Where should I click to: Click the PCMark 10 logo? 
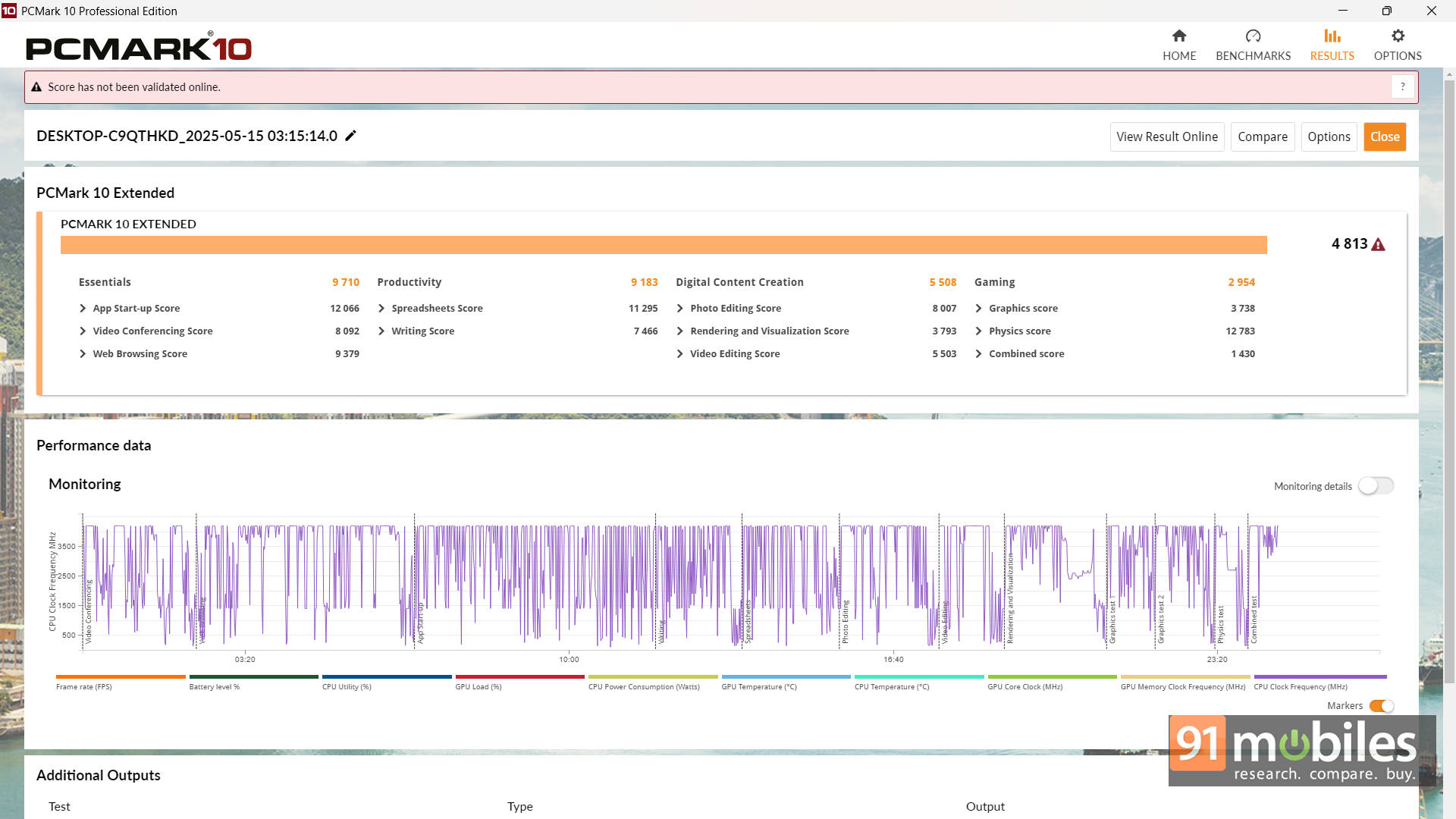pos(139,47)
